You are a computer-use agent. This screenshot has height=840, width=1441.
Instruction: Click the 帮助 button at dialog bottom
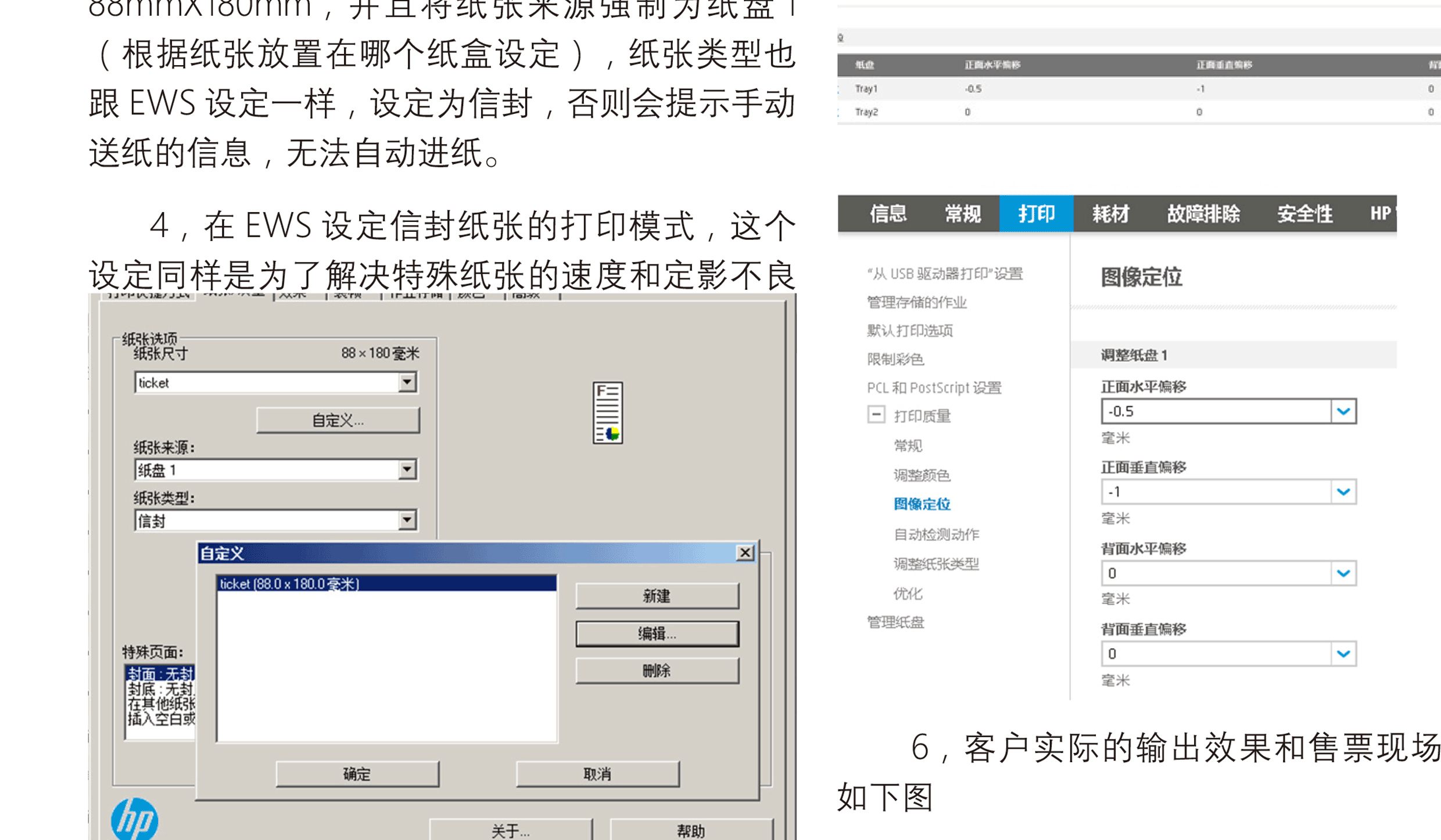coord(691,830)
